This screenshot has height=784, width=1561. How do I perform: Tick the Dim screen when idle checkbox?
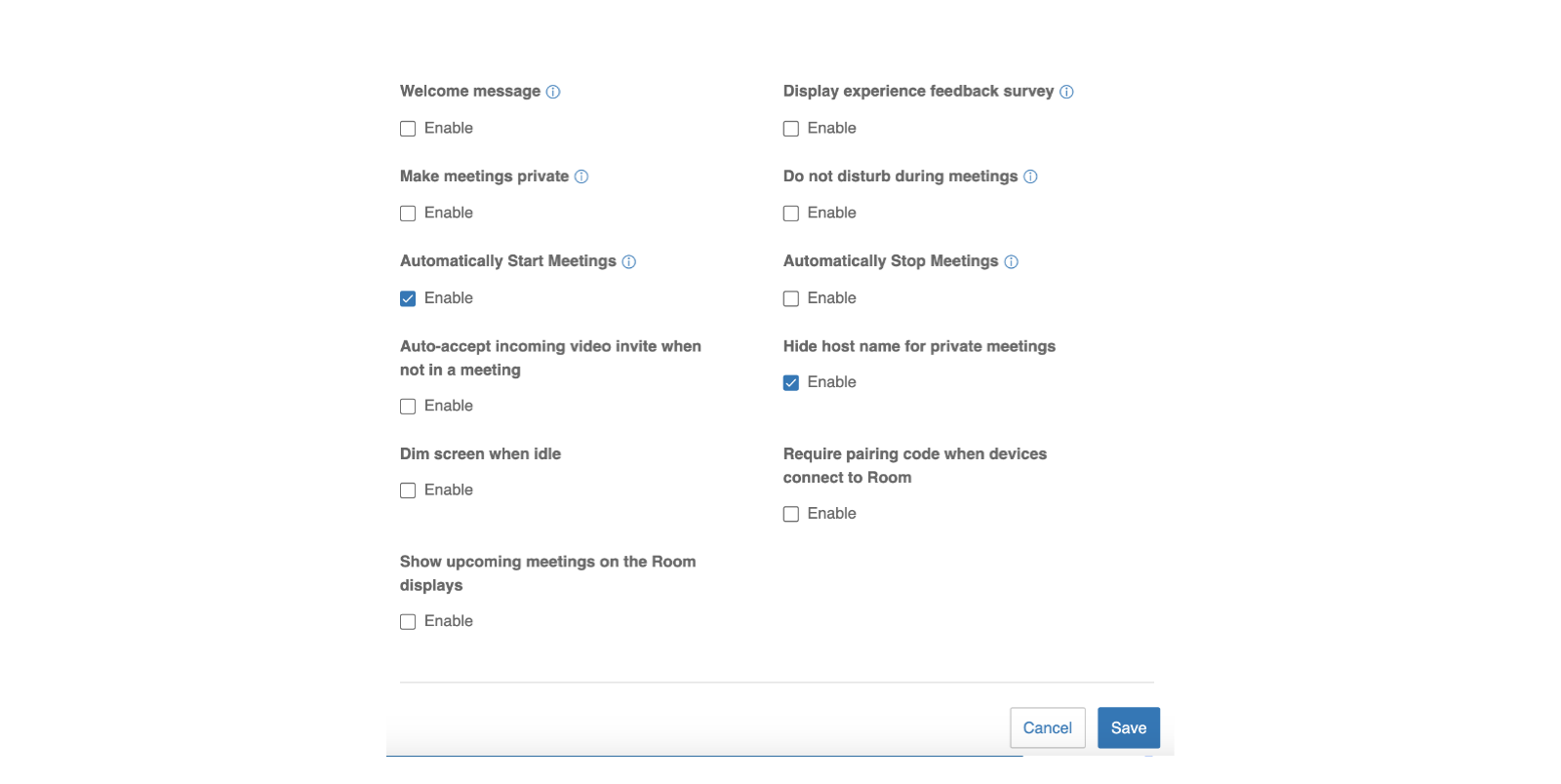coord(408,490)
